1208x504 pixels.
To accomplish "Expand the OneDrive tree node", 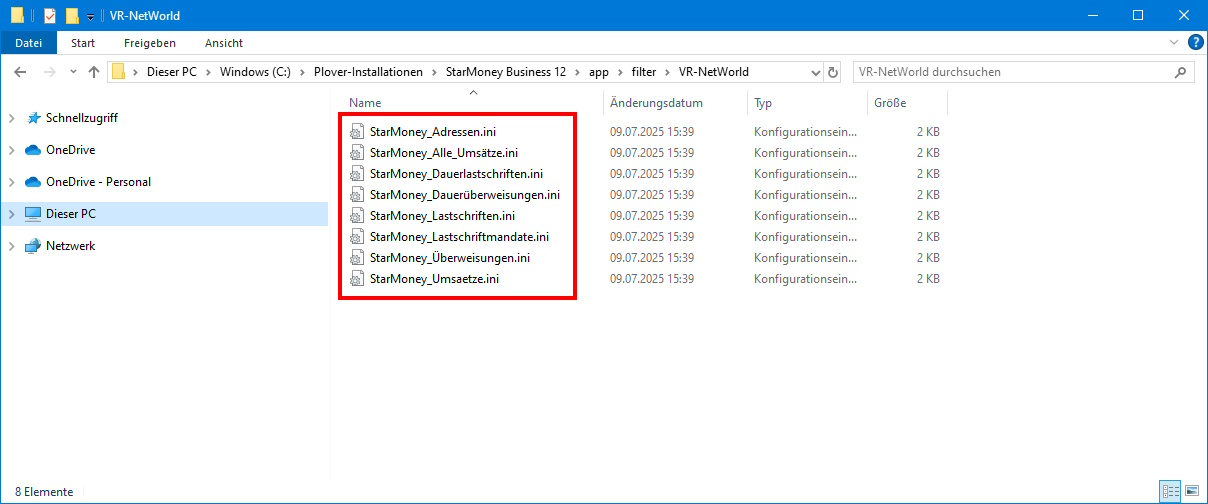I will coord(11,150).
